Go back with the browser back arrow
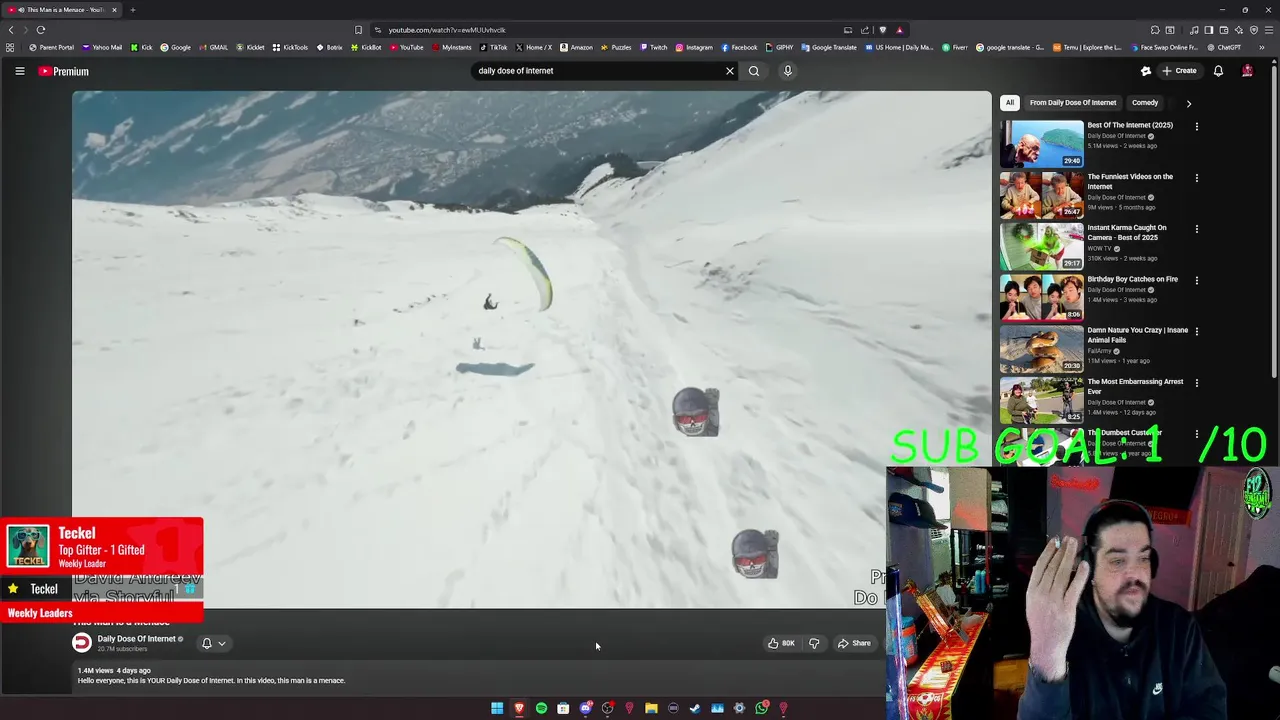This screenshot has height=720, width=1280. click(11, 30)
